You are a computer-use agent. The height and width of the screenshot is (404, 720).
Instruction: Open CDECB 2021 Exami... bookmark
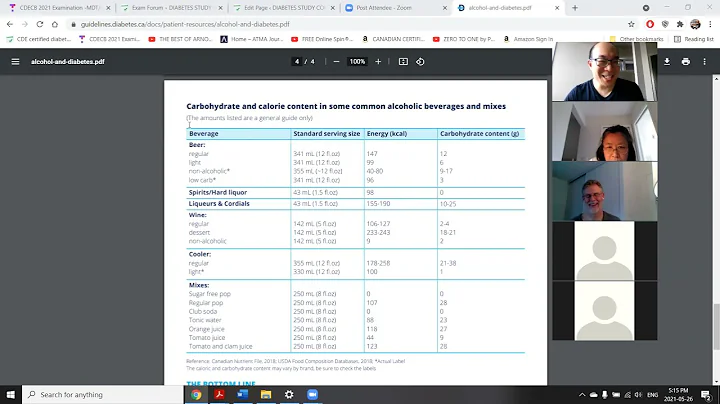click(110, 39)
